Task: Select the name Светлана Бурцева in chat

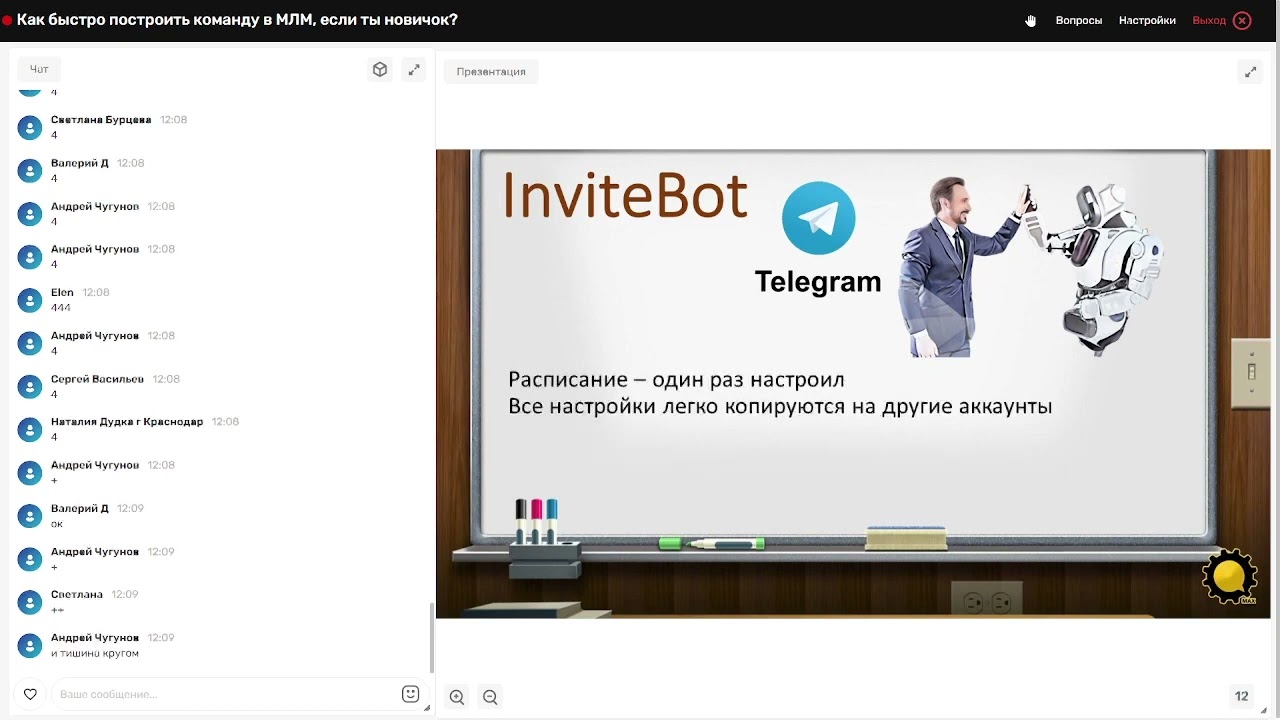Action: pos(101,120)
